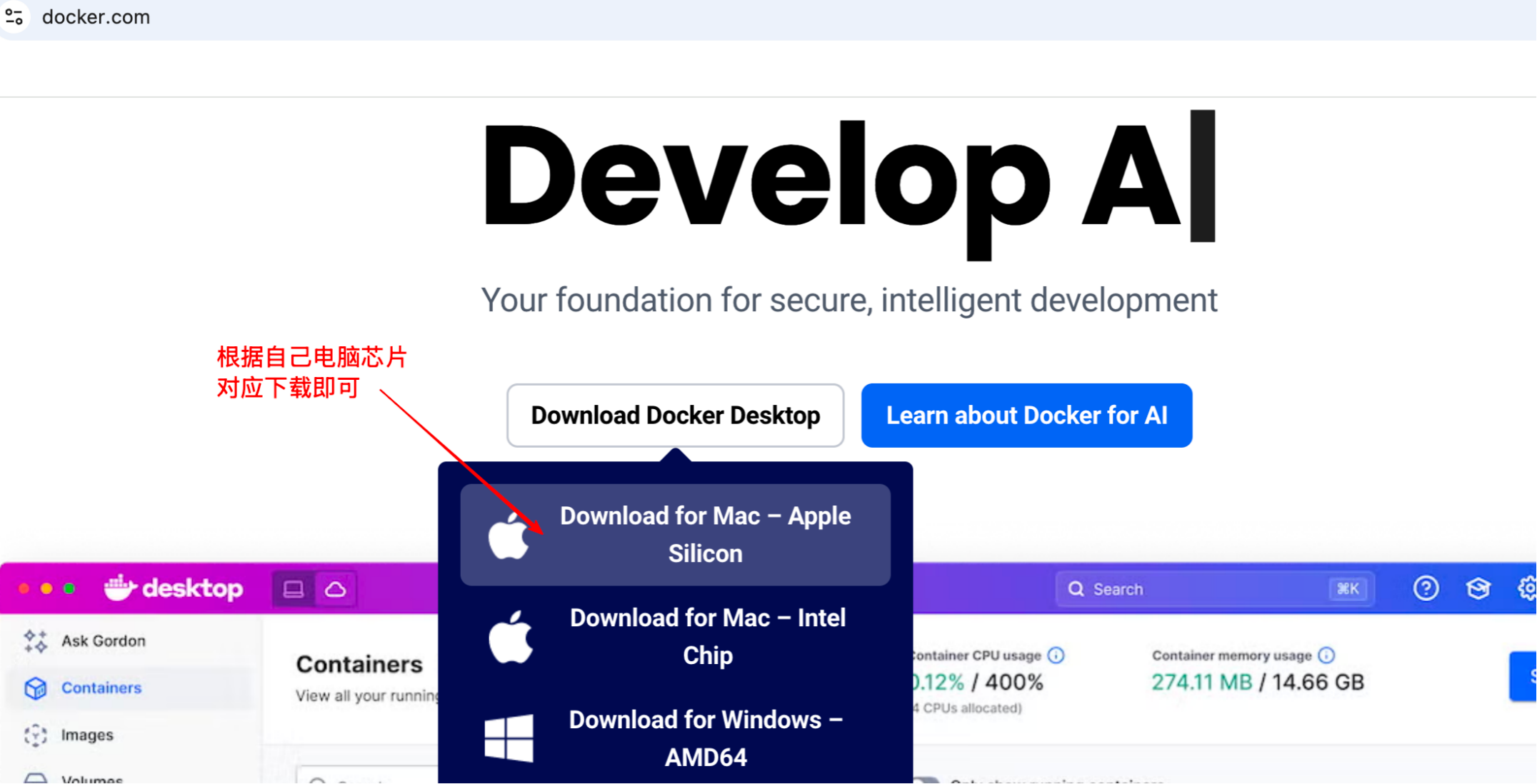Click the docker.com address bar text
1537x784 pixels.
click(96, 17)
